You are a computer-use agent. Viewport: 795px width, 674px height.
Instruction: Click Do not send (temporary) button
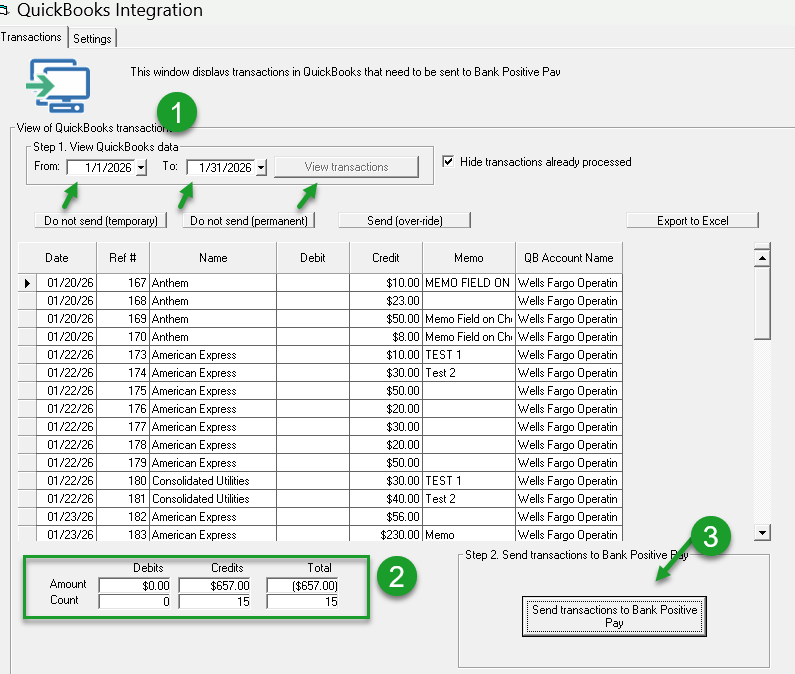click(x=99, y=220)
